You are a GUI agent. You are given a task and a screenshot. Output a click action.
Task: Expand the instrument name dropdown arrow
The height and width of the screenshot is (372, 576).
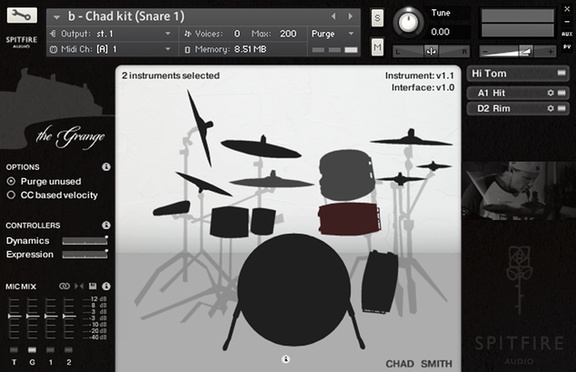[56, 17]
